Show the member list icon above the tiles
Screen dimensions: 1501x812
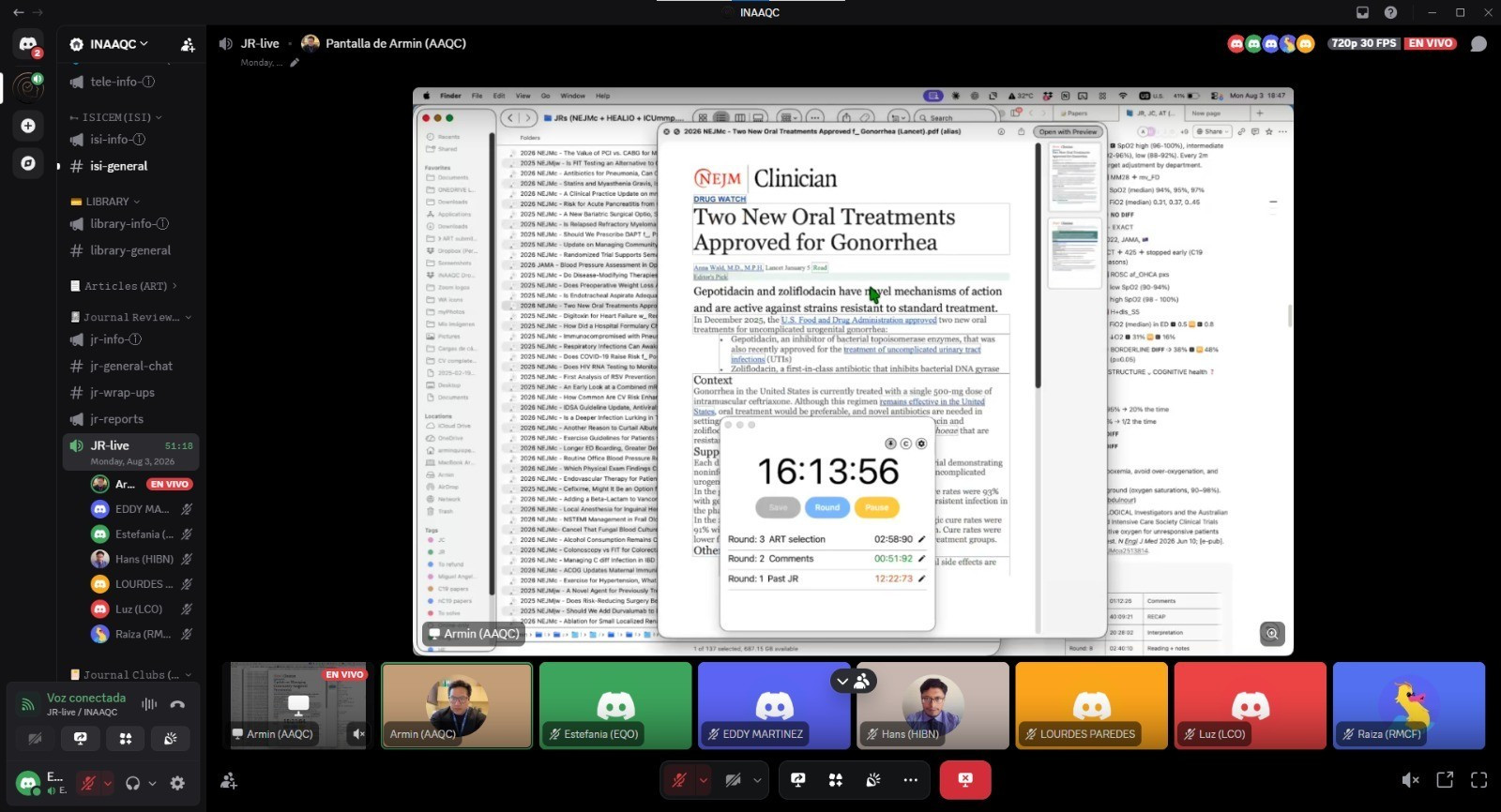(x=861, y=682)
